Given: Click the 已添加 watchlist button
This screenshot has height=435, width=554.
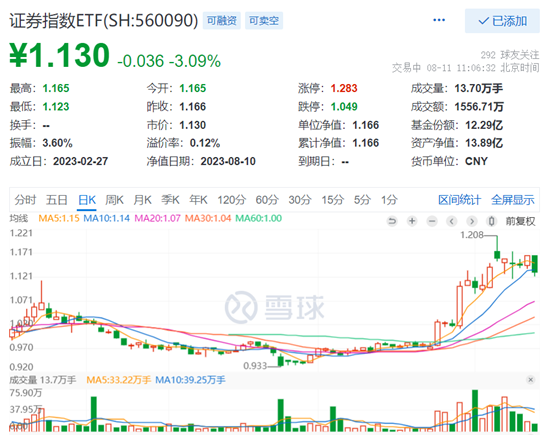Looking at the screenshot, I should pos(502,21).
